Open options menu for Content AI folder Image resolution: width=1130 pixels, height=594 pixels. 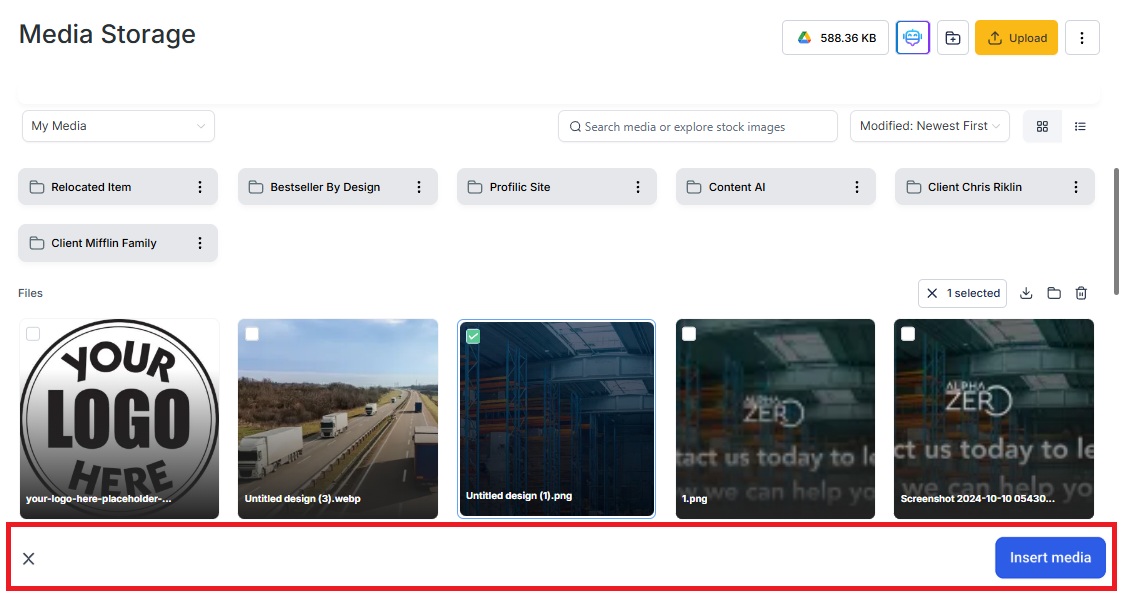click(857, 187)
